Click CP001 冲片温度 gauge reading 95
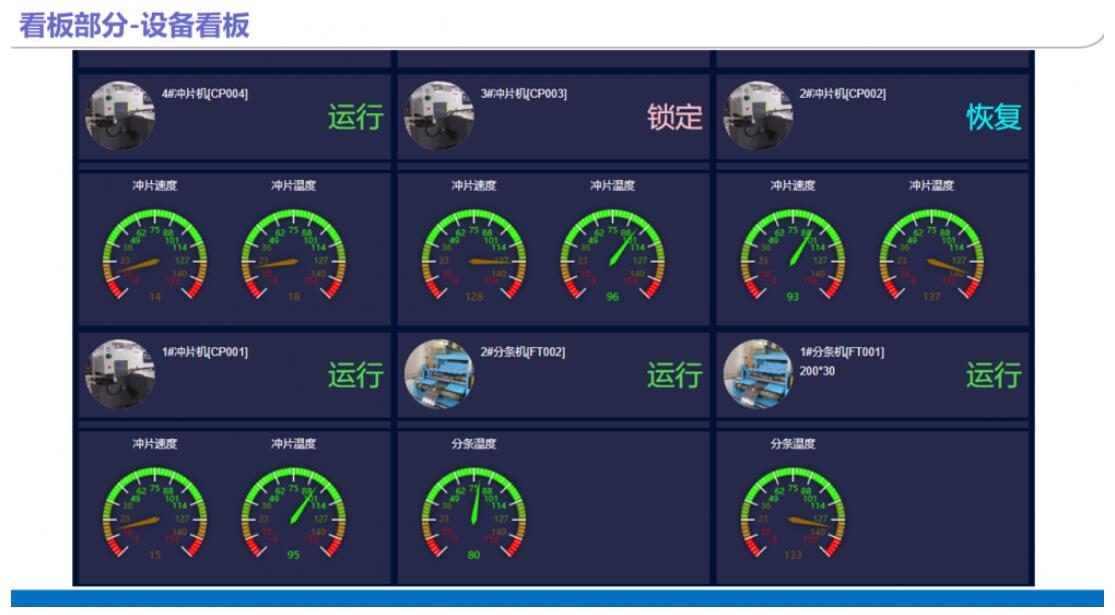 click(x=293, y=513)
